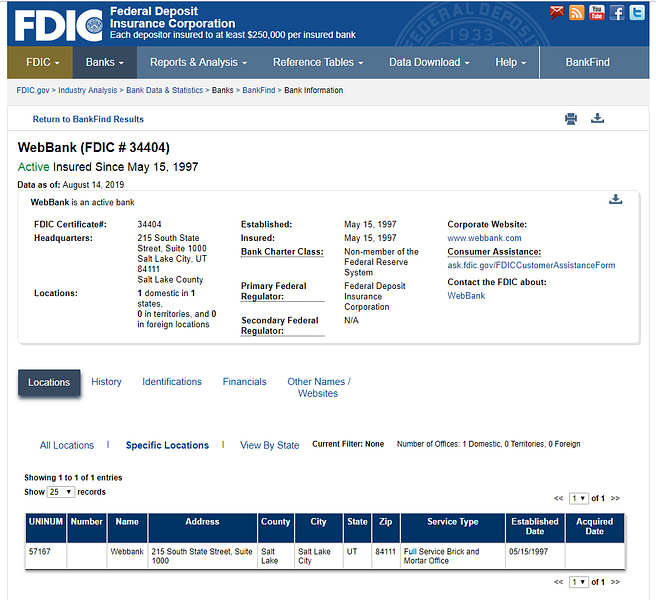Open the www.webbank.com website link

pyautogui.click(x=484, y=238)
